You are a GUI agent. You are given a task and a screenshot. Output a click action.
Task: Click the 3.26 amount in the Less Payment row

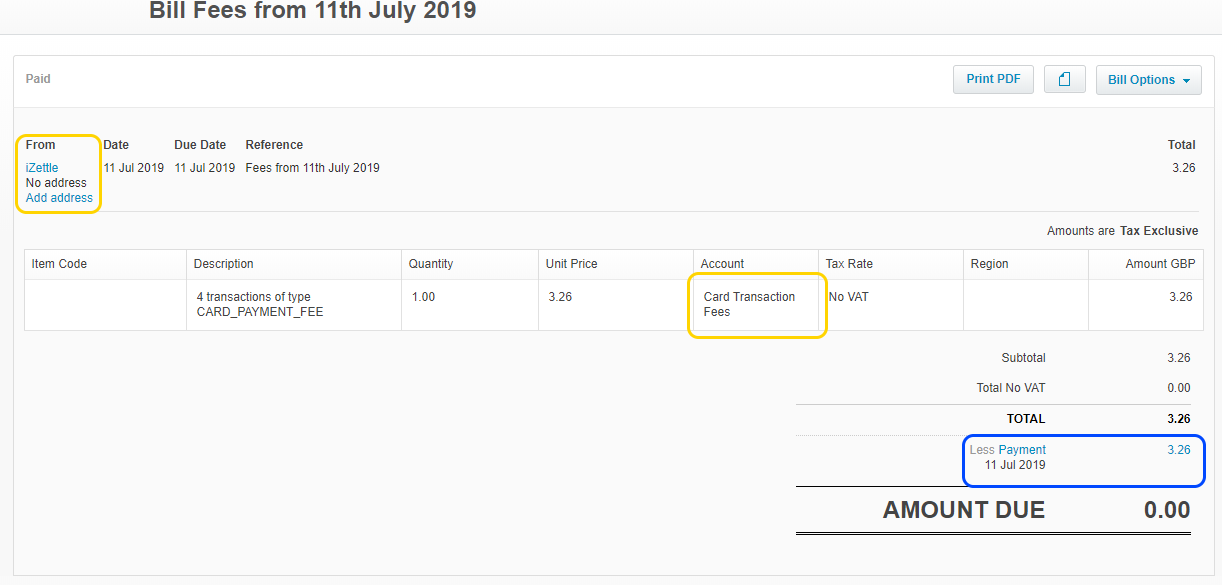(1179, 450)
